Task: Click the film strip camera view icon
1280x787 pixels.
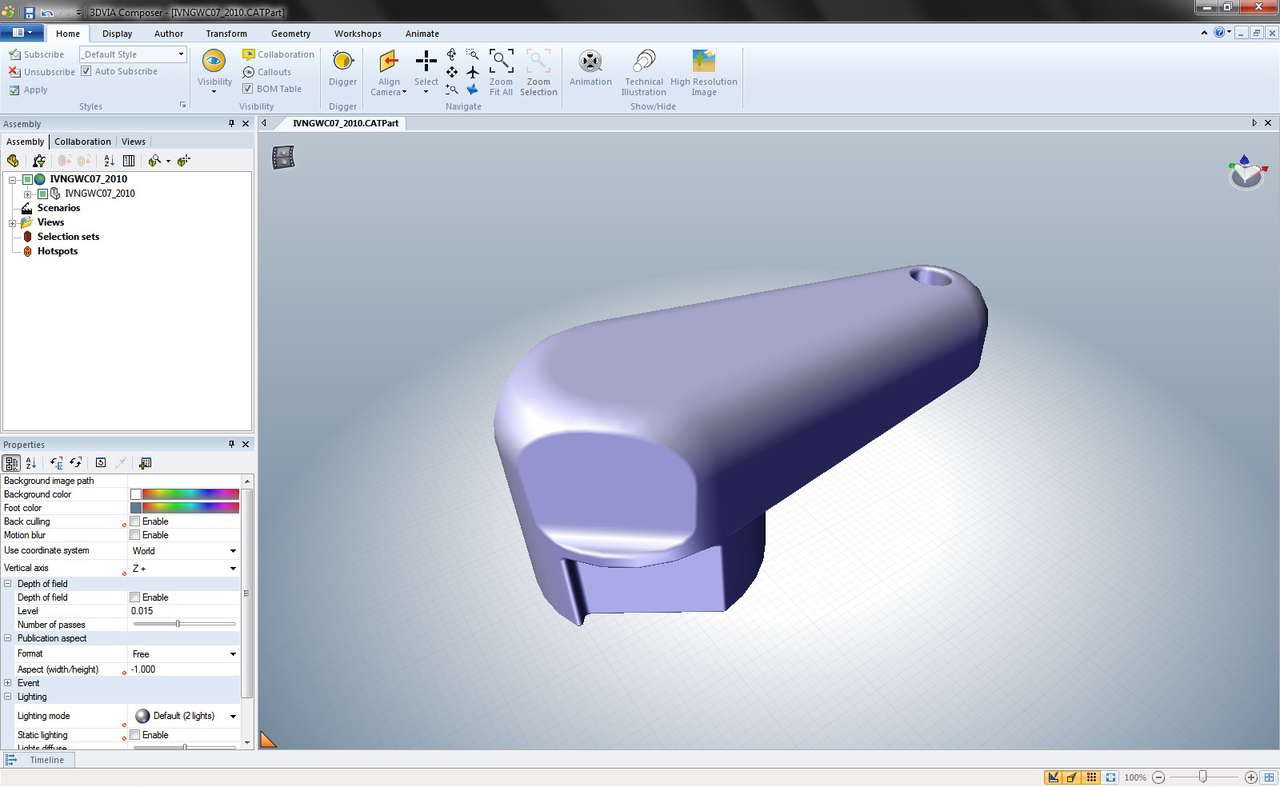Action: point(284,157)
